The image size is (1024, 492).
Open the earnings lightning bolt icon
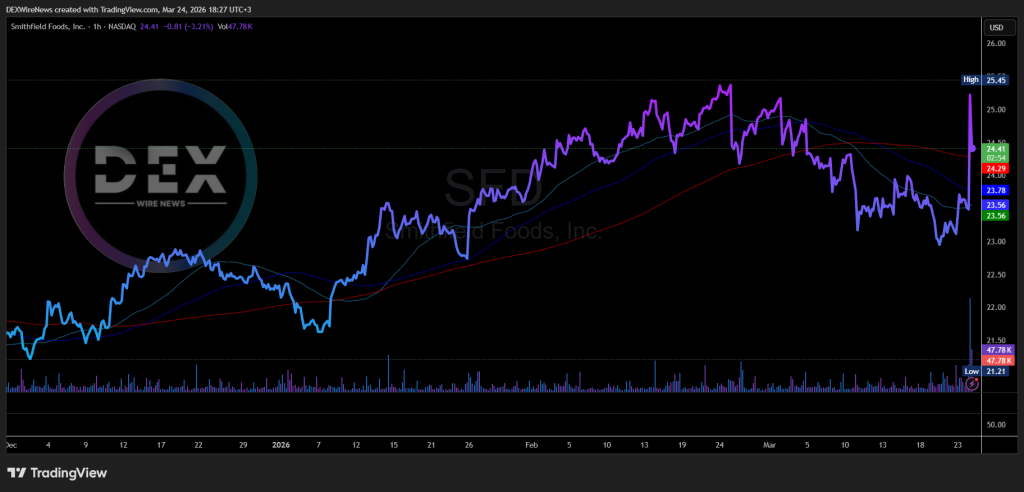point(972,385)
